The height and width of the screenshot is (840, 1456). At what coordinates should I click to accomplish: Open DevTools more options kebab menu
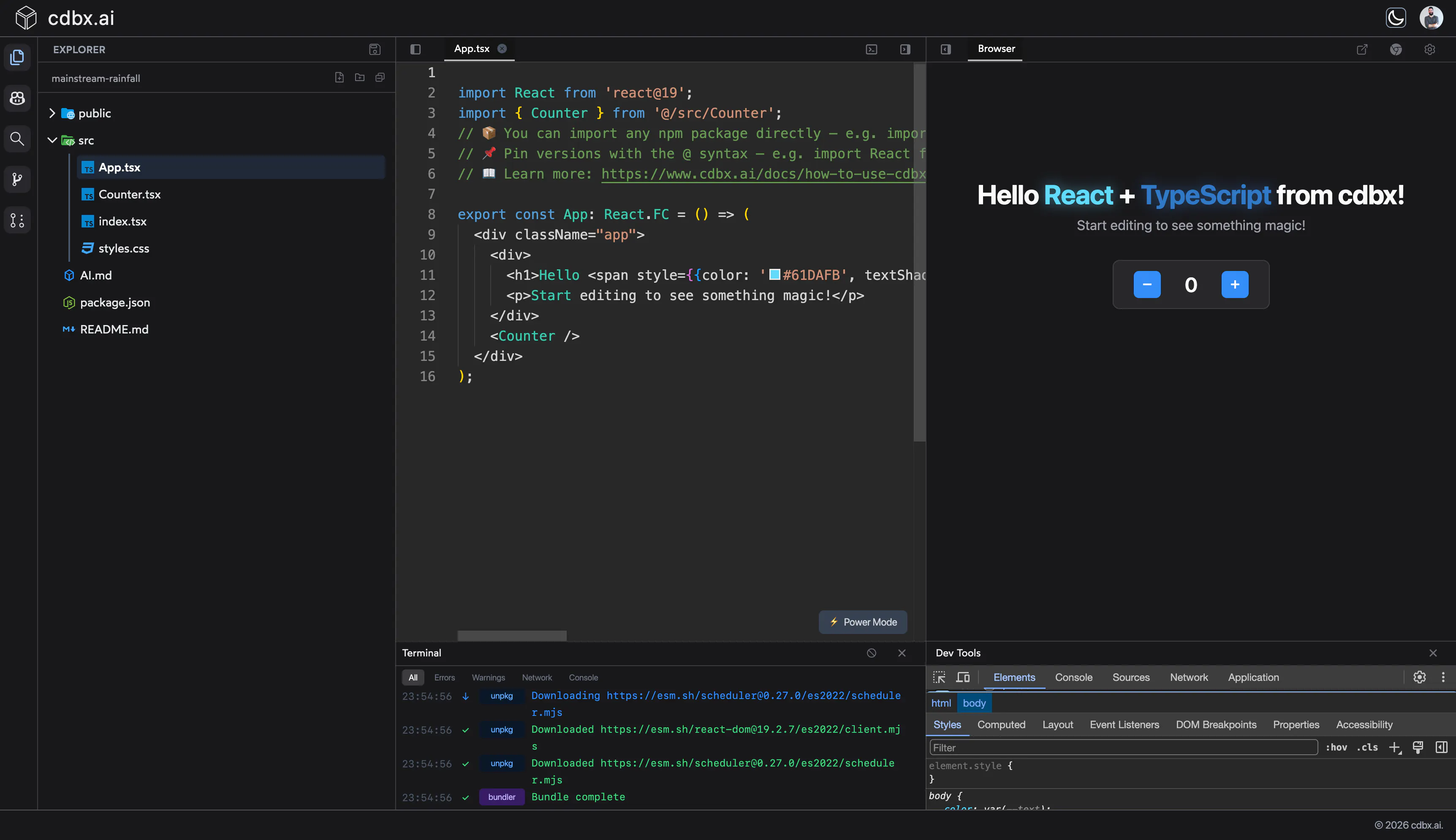click(x=1443, y=677)
